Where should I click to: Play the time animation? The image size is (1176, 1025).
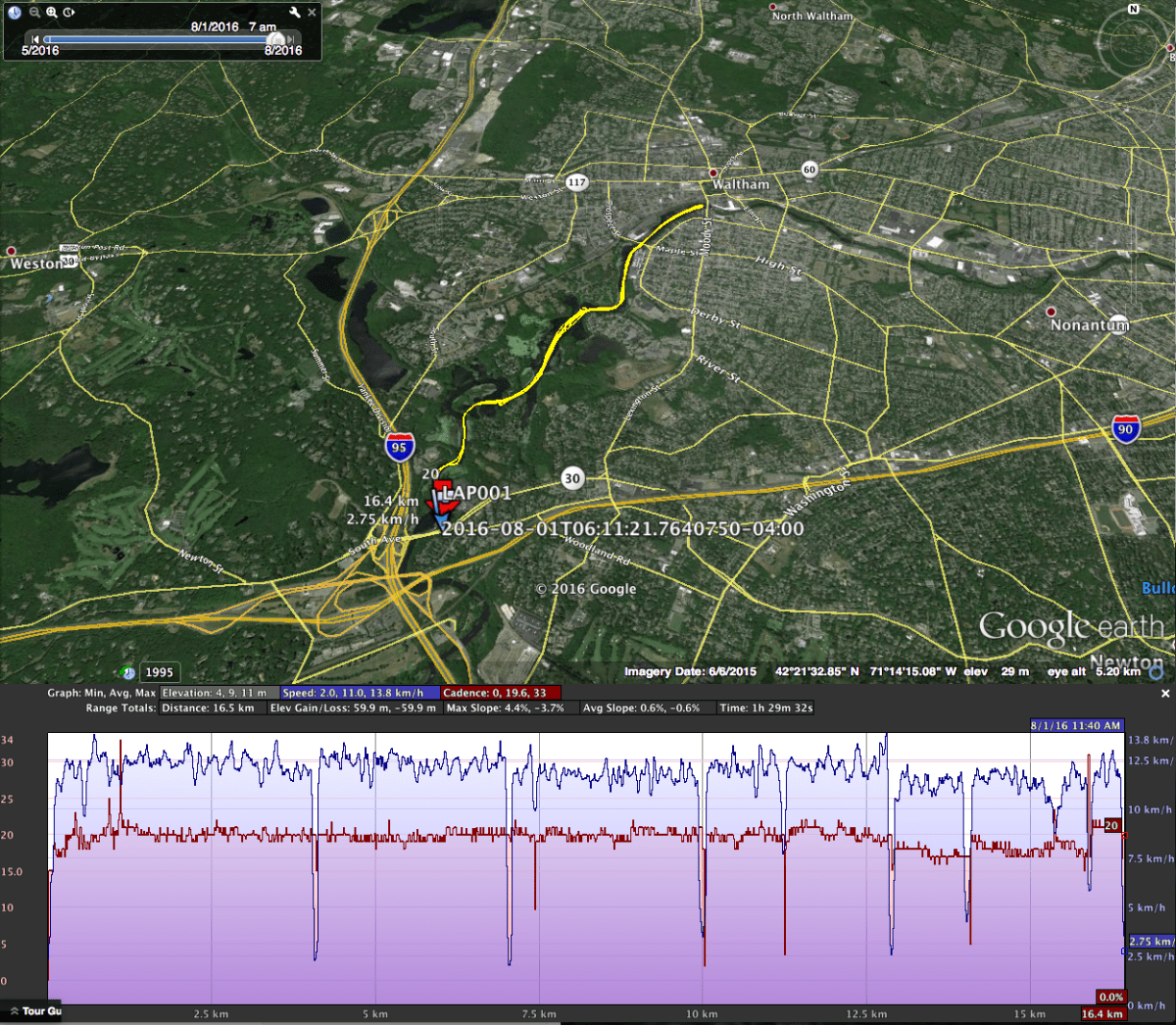(69, 13)
